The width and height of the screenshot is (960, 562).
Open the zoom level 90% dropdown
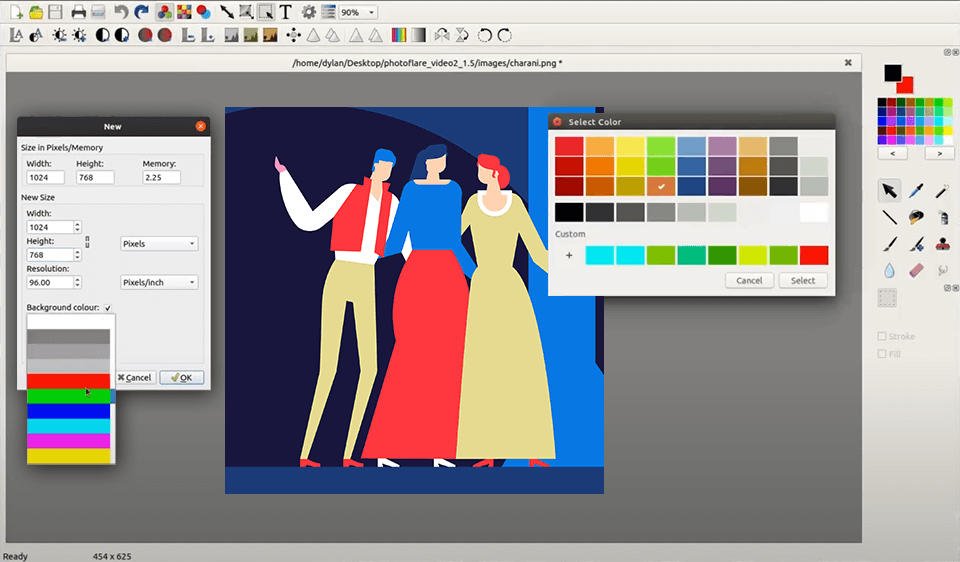[358, 12]
